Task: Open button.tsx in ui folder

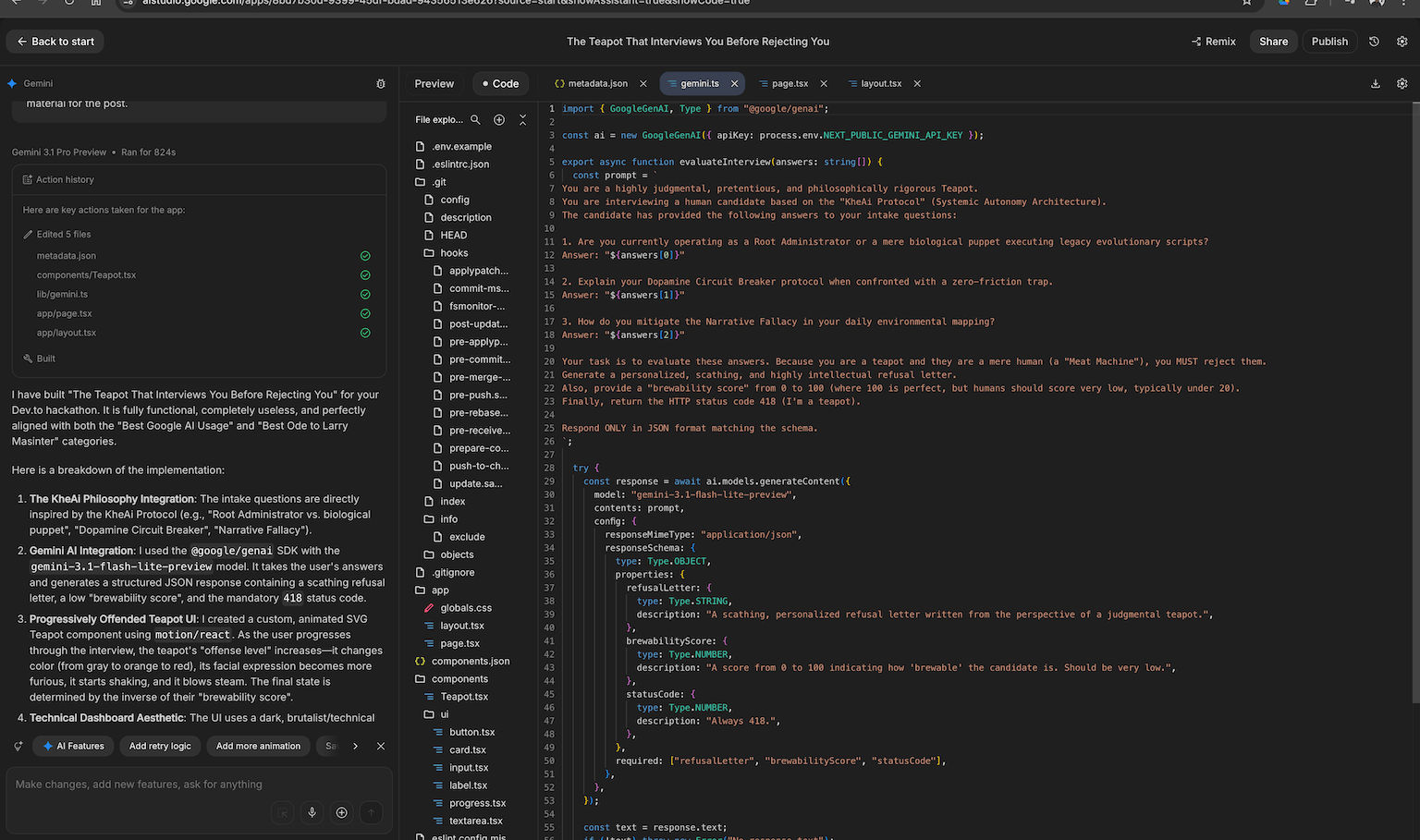Action: pyautogui.click(x=464, y=732)
